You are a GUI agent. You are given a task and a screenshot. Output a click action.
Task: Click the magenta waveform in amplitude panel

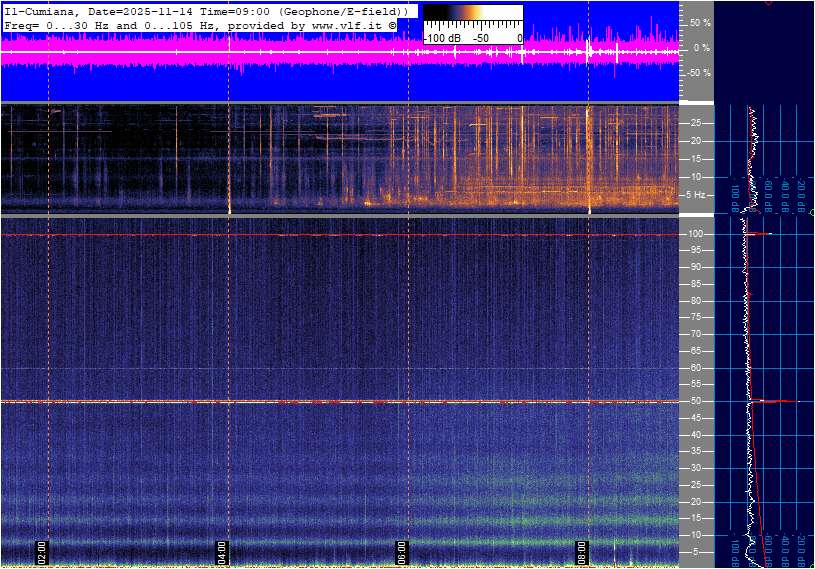click(300, 55)
